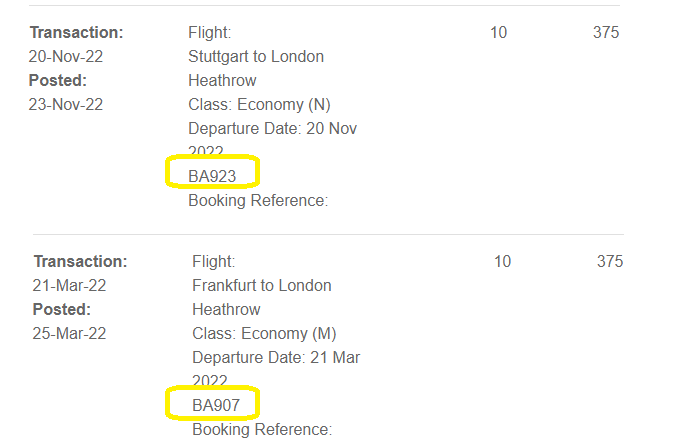Click Booking Reference under BA923
Viewport: 694px width, 438px height.
coord(258,200)
